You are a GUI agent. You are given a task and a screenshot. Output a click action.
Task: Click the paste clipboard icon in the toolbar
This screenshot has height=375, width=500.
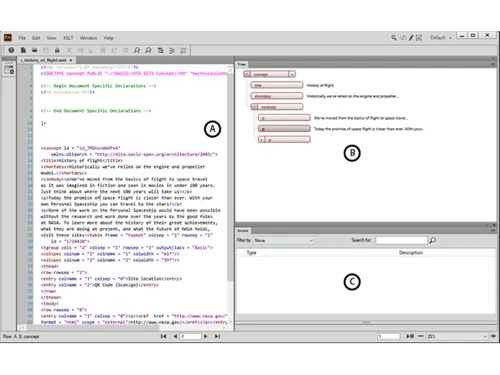point(103,50)
